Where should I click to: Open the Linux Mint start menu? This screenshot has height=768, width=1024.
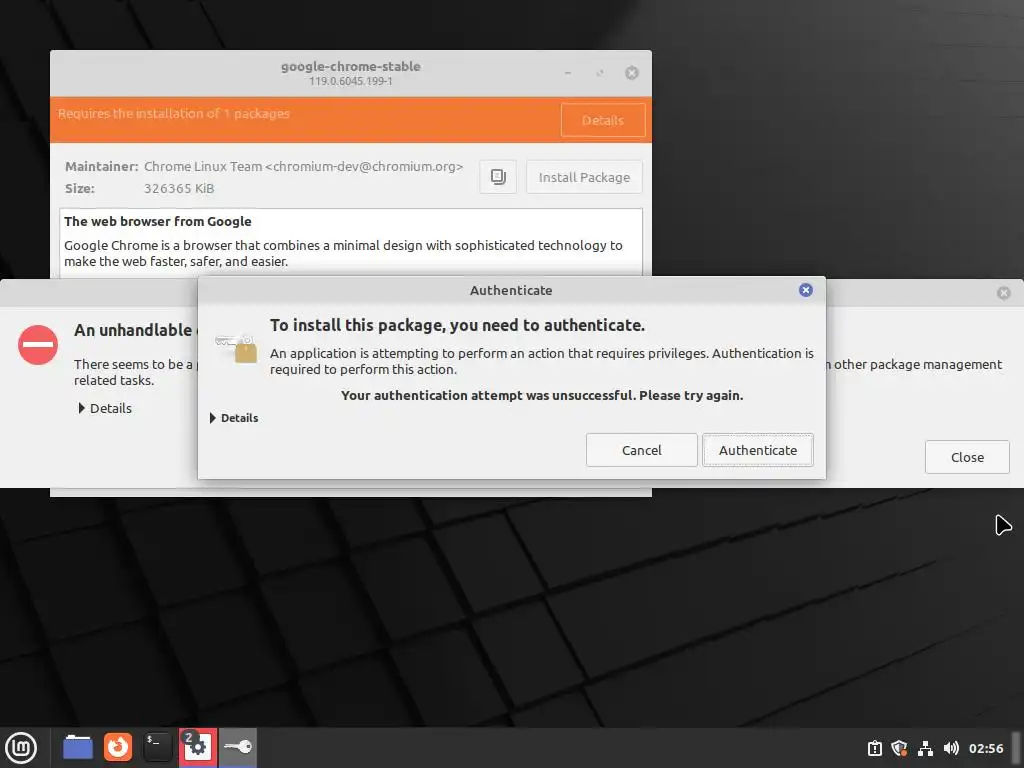tap(21, 748)
